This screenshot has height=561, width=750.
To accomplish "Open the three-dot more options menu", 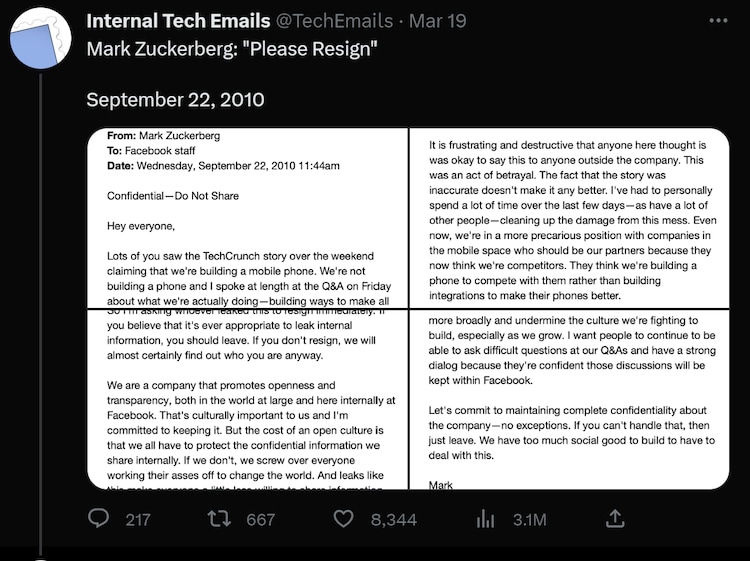I will [718, 20].
